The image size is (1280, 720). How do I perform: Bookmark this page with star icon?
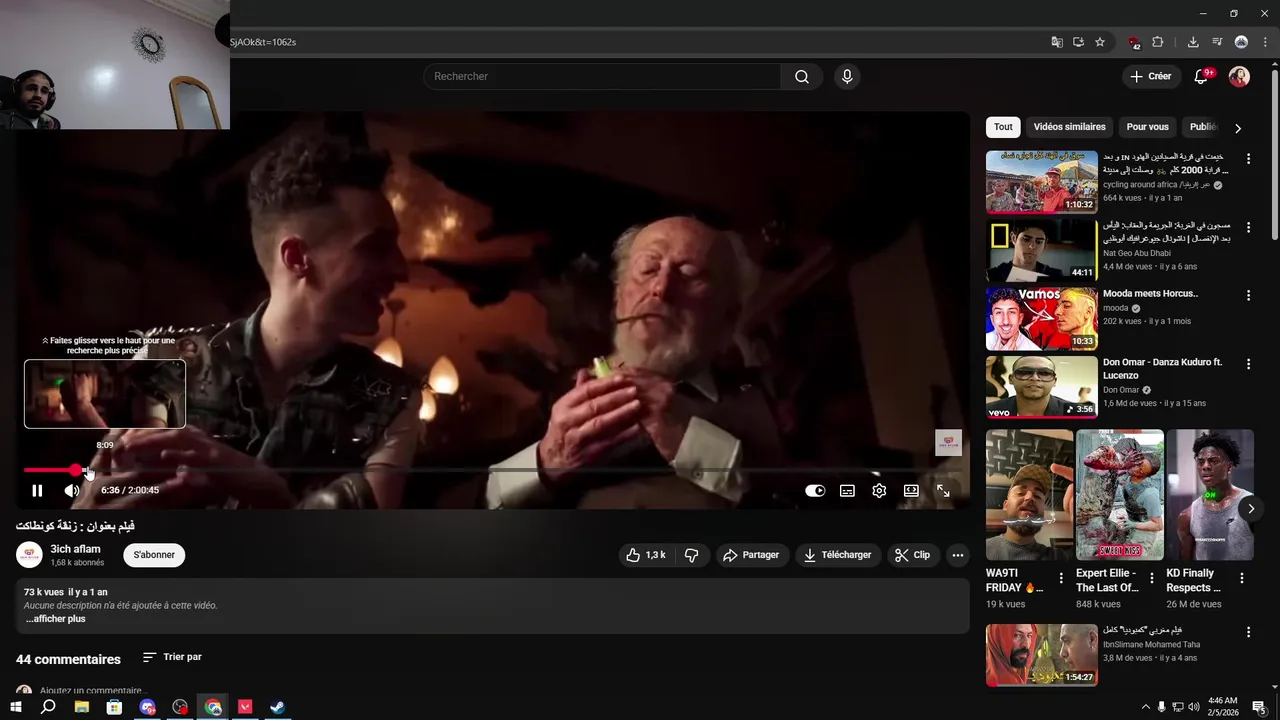[x=1100, y=42]
